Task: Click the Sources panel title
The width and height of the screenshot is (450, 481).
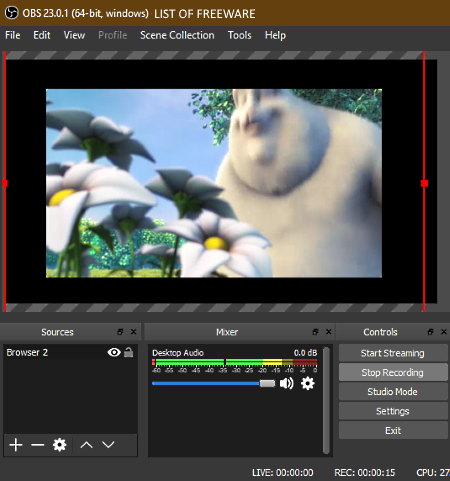Action: pos(57,332)
